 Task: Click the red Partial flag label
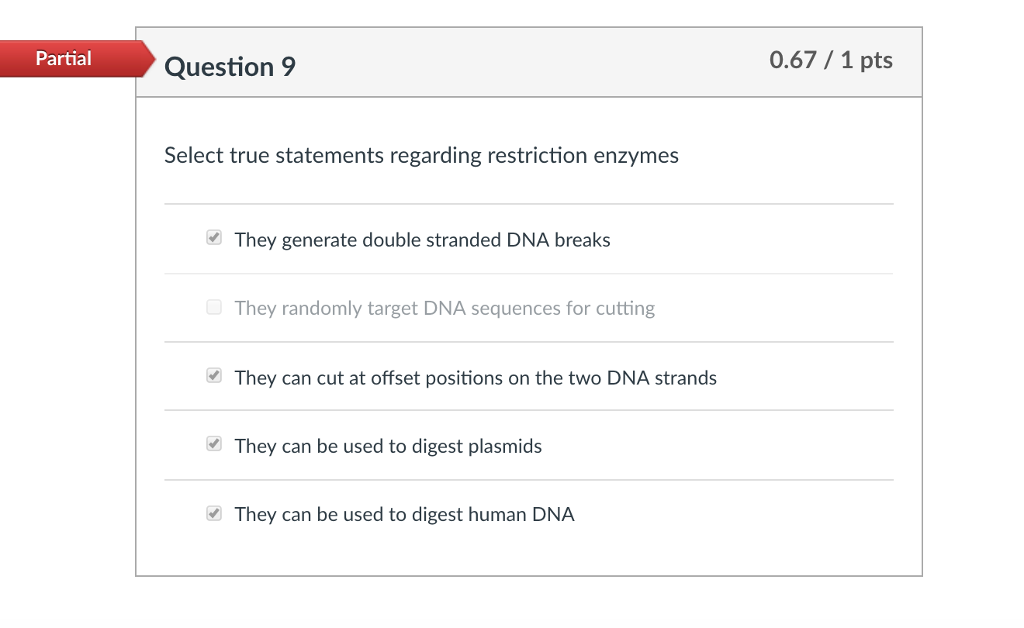pos(77,59)
